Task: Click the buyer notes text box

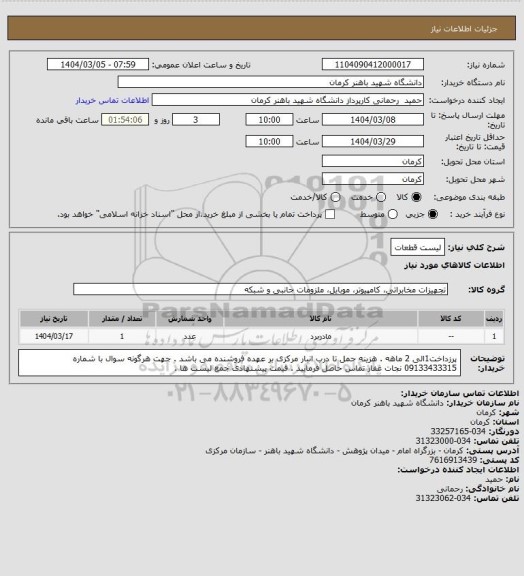Action: pos(239,363)
